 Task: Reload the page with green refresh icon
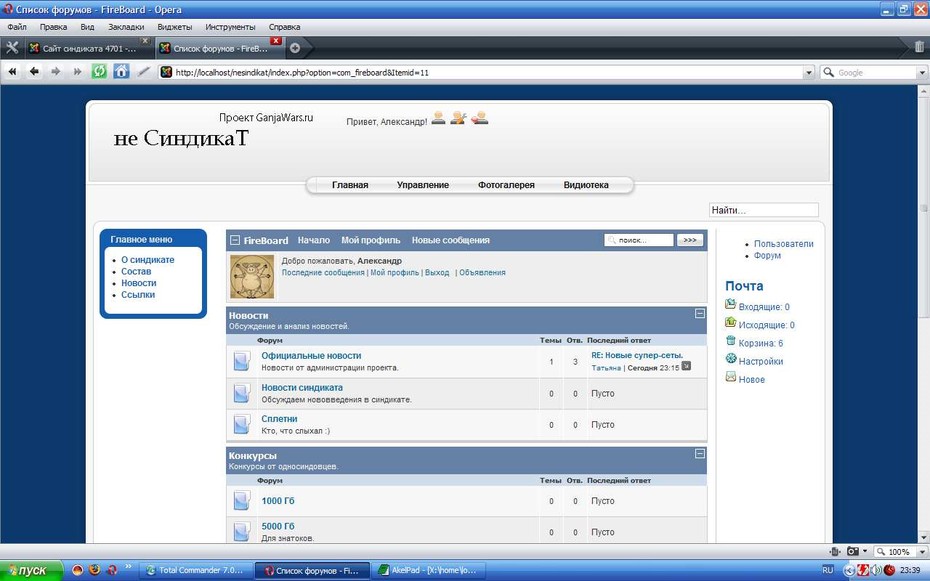pyautogui.click(x=99, y=72)
